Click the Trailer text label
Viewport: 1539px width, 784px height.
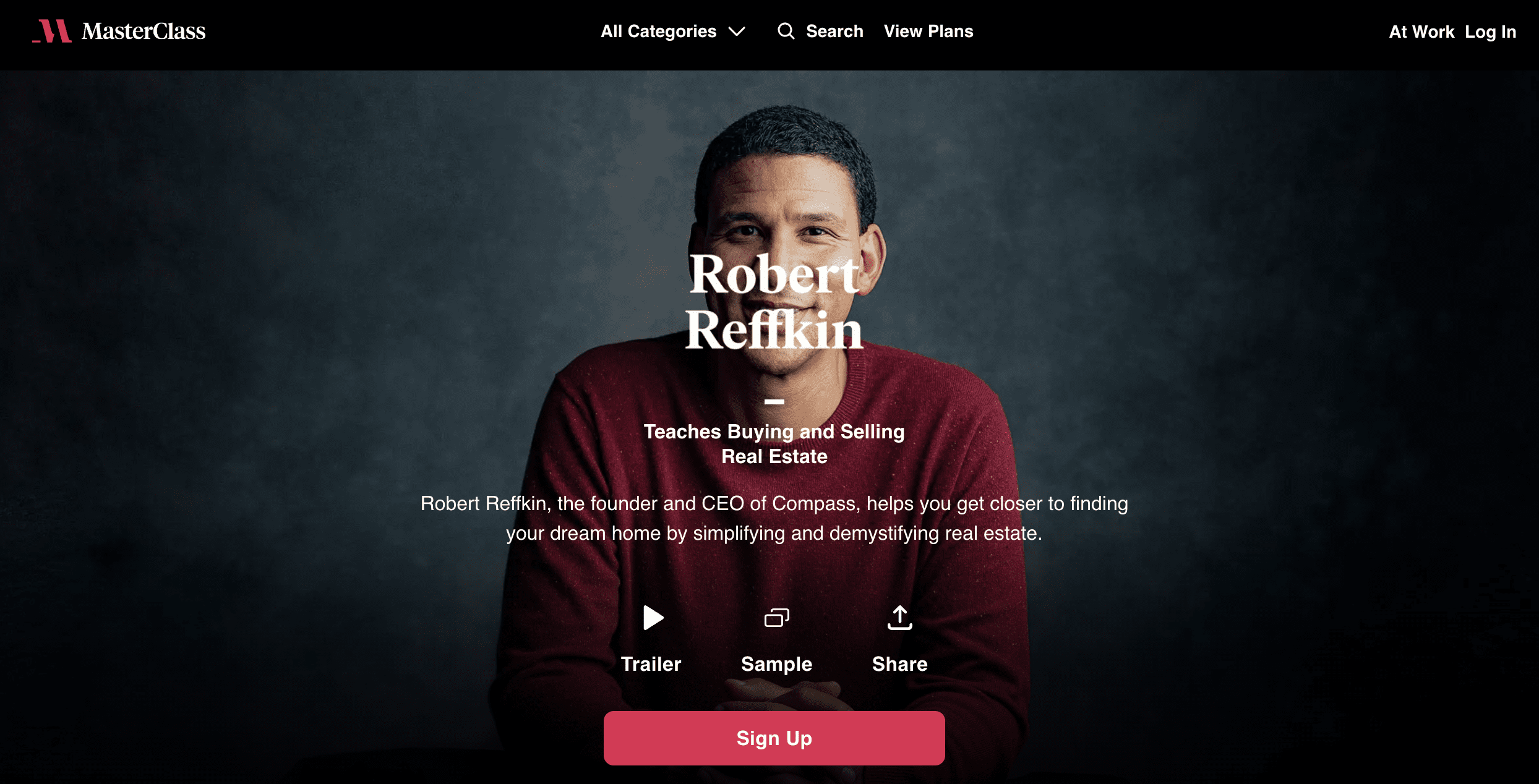651,664
